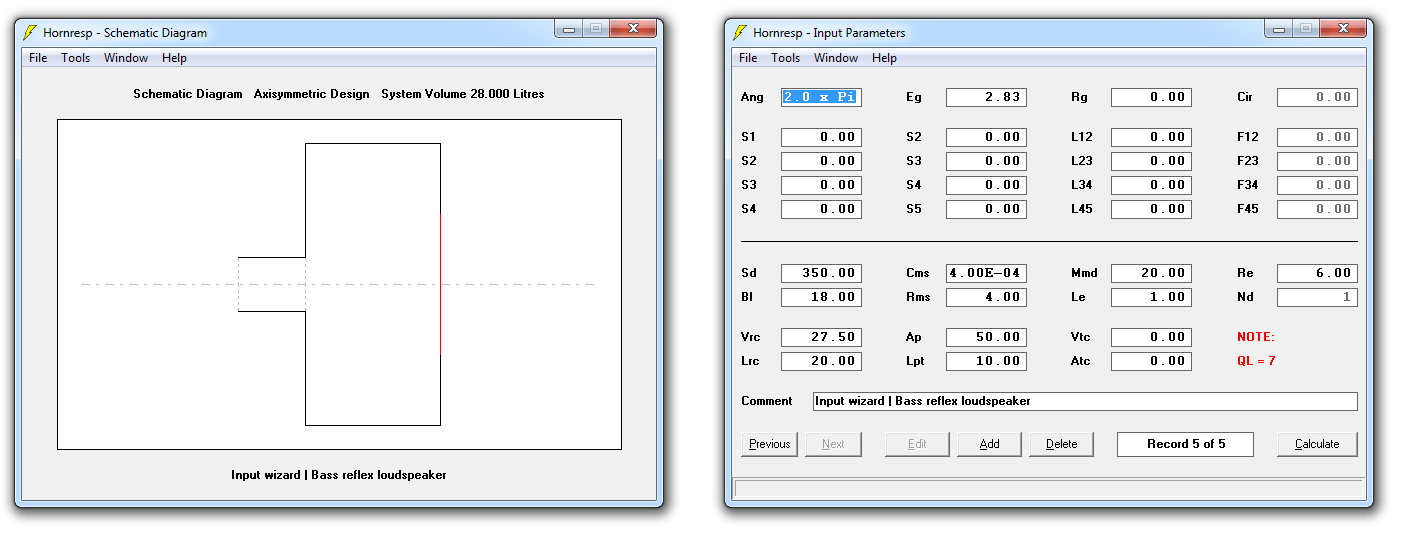Click the Record 5 of 5 indicator
1424x539 pixels.
click(1185, 444)
